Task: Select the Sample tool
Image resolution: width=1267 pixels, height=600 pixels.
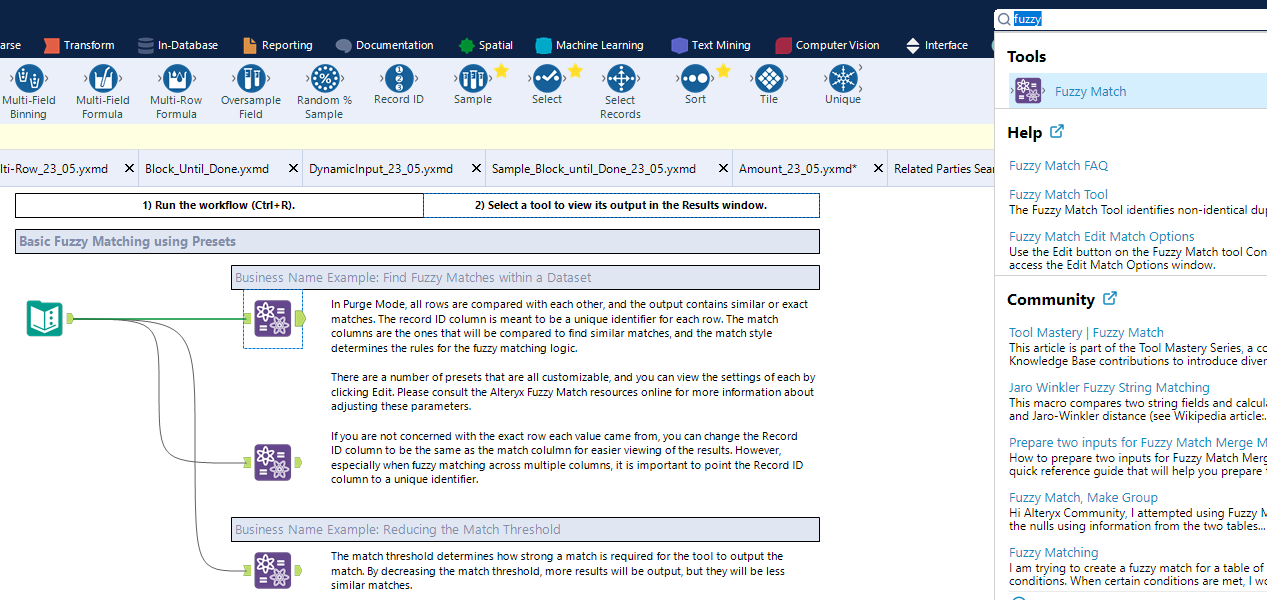Action: pyautogui.click(x=472, y=80)
